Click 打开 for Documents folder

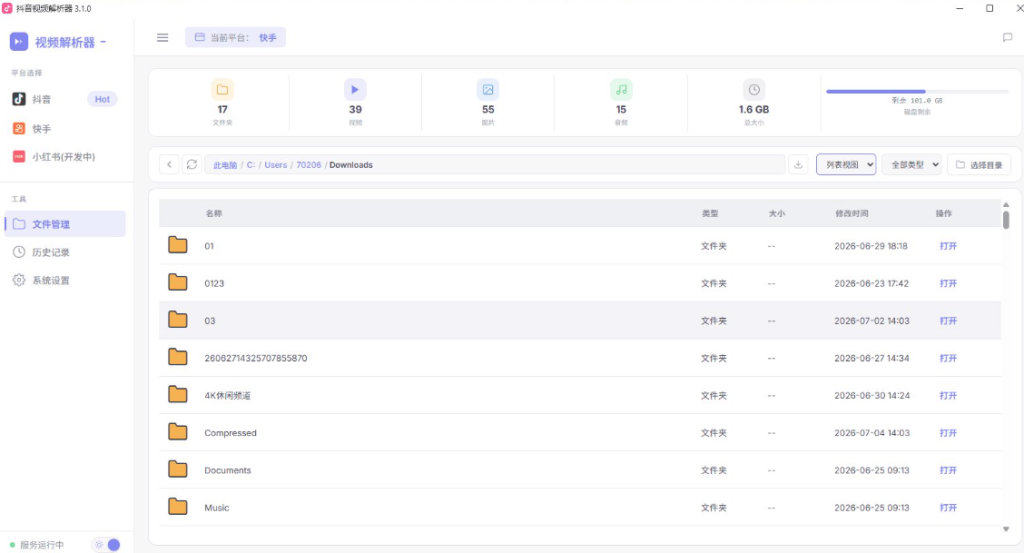tap(948, 470)
